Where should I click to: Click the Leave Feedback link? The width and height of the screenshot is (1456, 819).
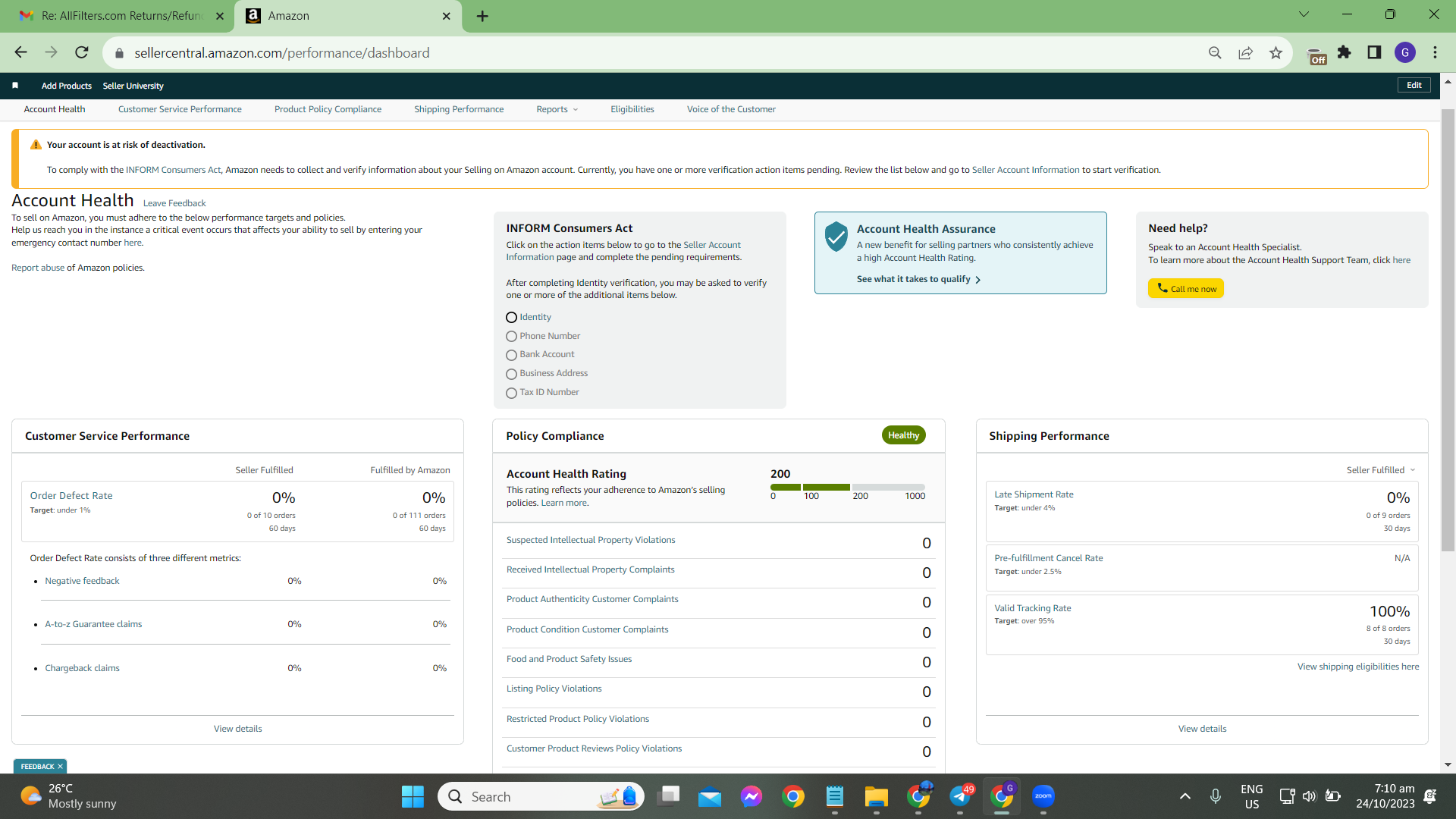click(174, 203)
